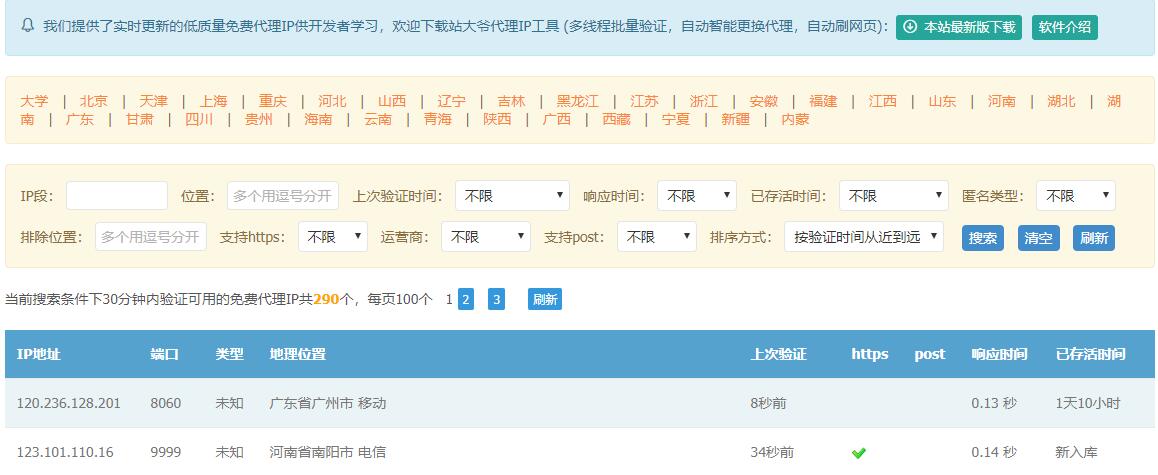Select the 陕西 region link
This screenshot has width=1158, height=475.
tap(497, 119)
